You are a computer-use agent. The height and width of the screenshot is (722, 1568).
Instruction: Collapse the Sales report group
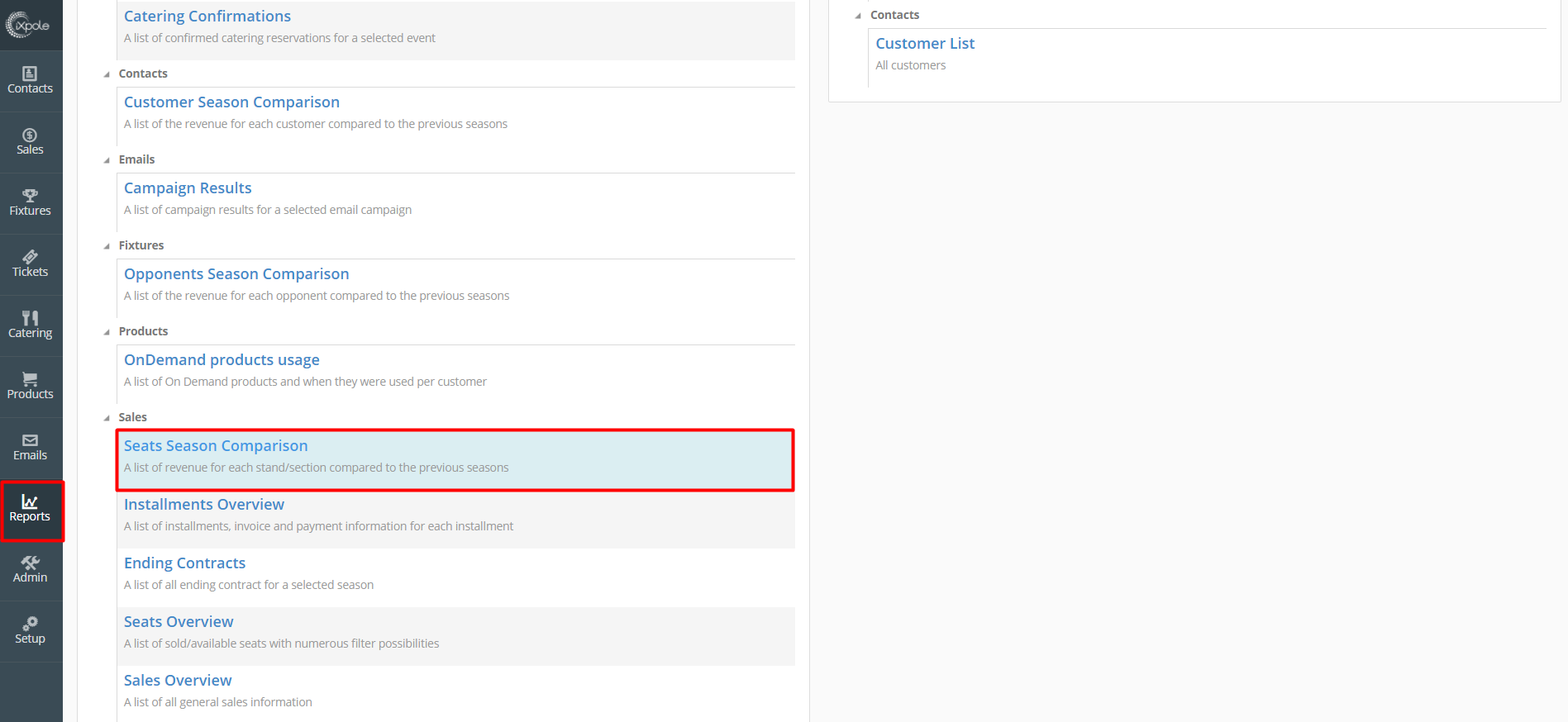107,418
